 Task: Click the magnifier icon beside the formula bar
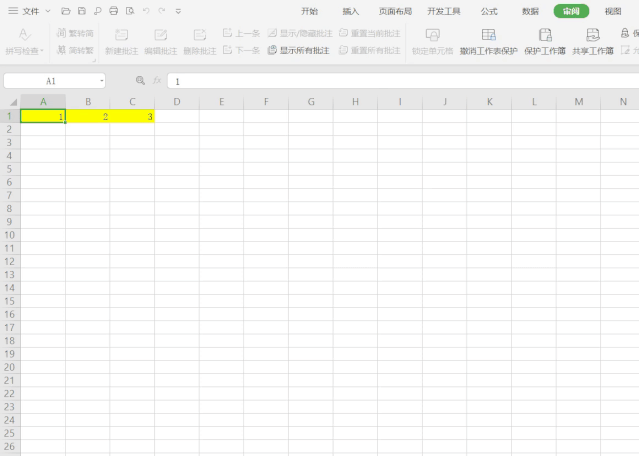pos(140,81)
